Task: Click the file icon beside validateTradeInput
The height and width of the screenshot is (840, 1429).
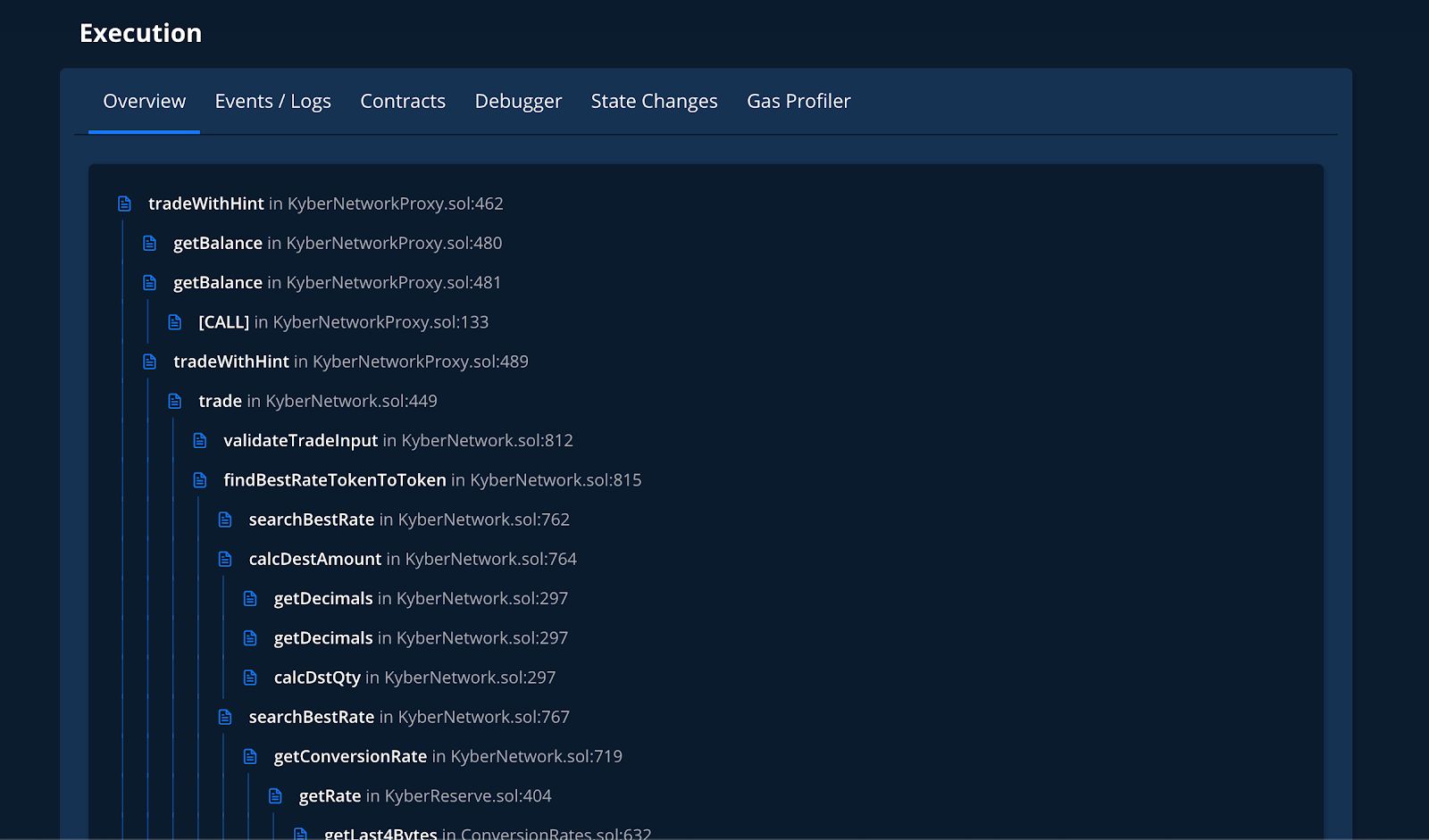Action: coord(200,440)
